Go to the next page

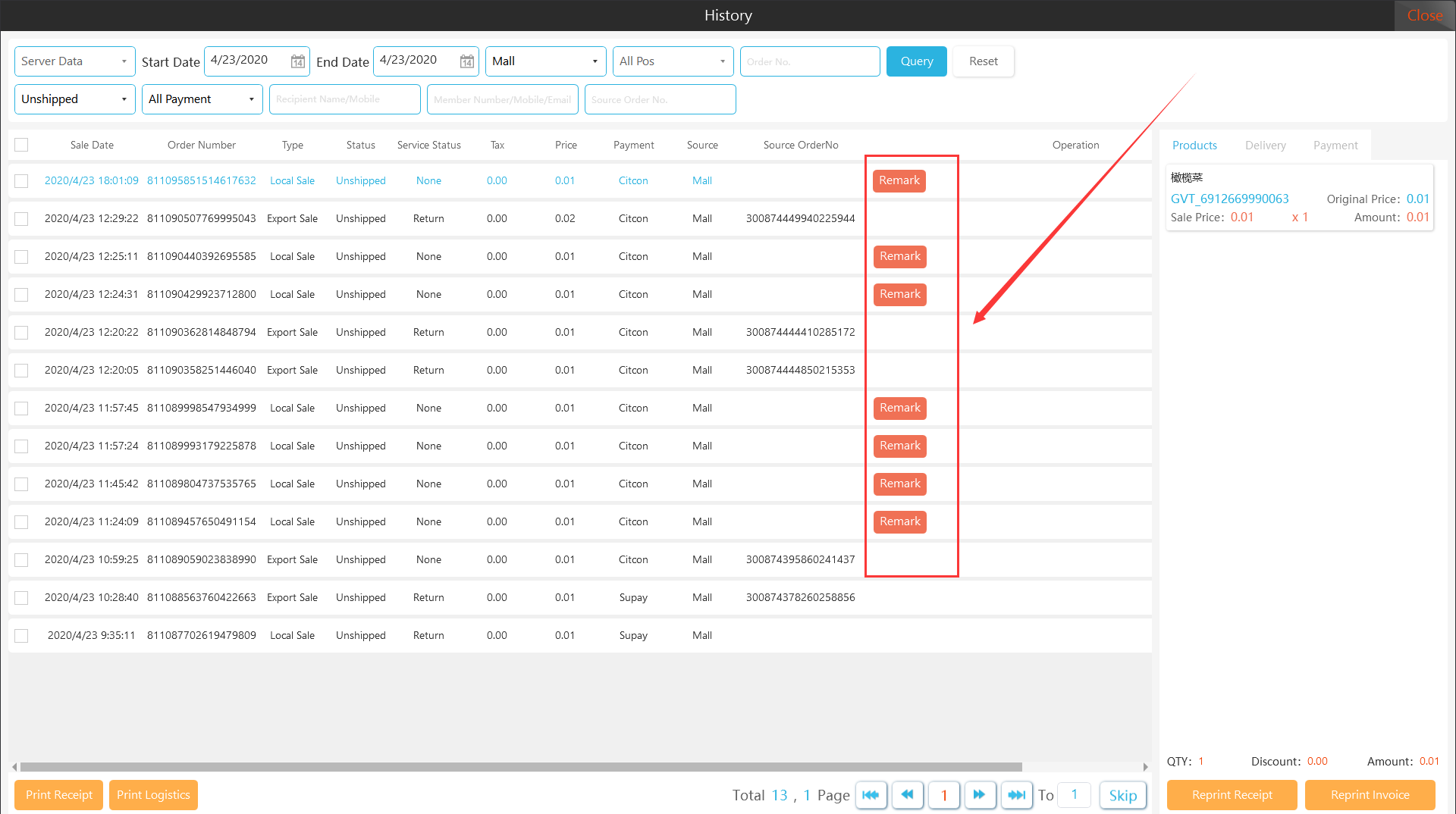tap(979, 795)
